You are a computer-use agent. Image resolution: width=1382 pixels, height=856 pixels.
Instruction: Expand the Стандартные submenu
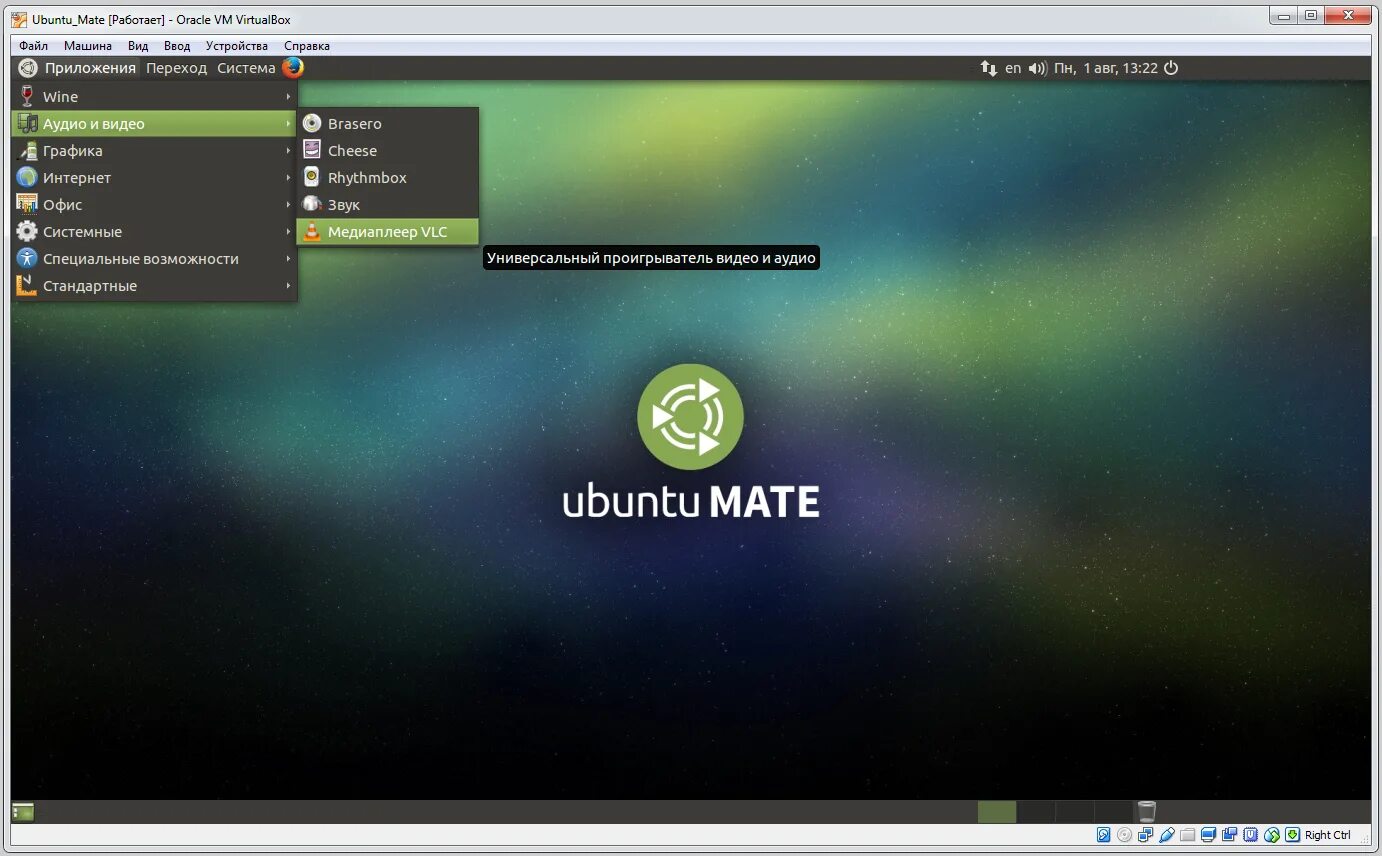(155, 286)
